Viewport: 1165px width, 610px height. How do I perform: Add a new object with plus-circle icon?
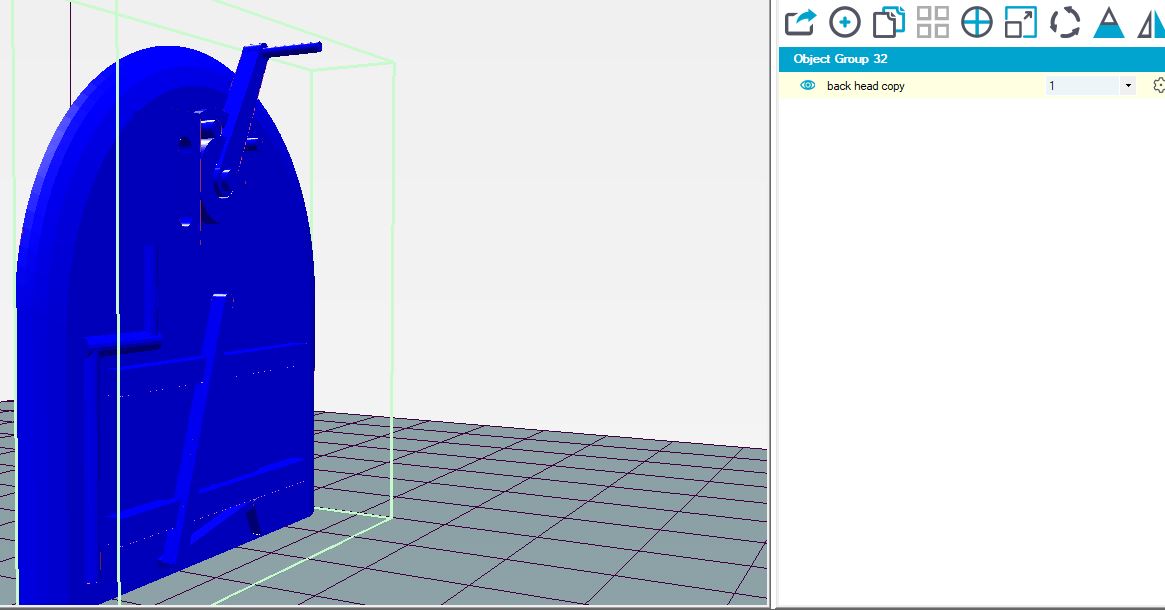[x=845, y=22]
